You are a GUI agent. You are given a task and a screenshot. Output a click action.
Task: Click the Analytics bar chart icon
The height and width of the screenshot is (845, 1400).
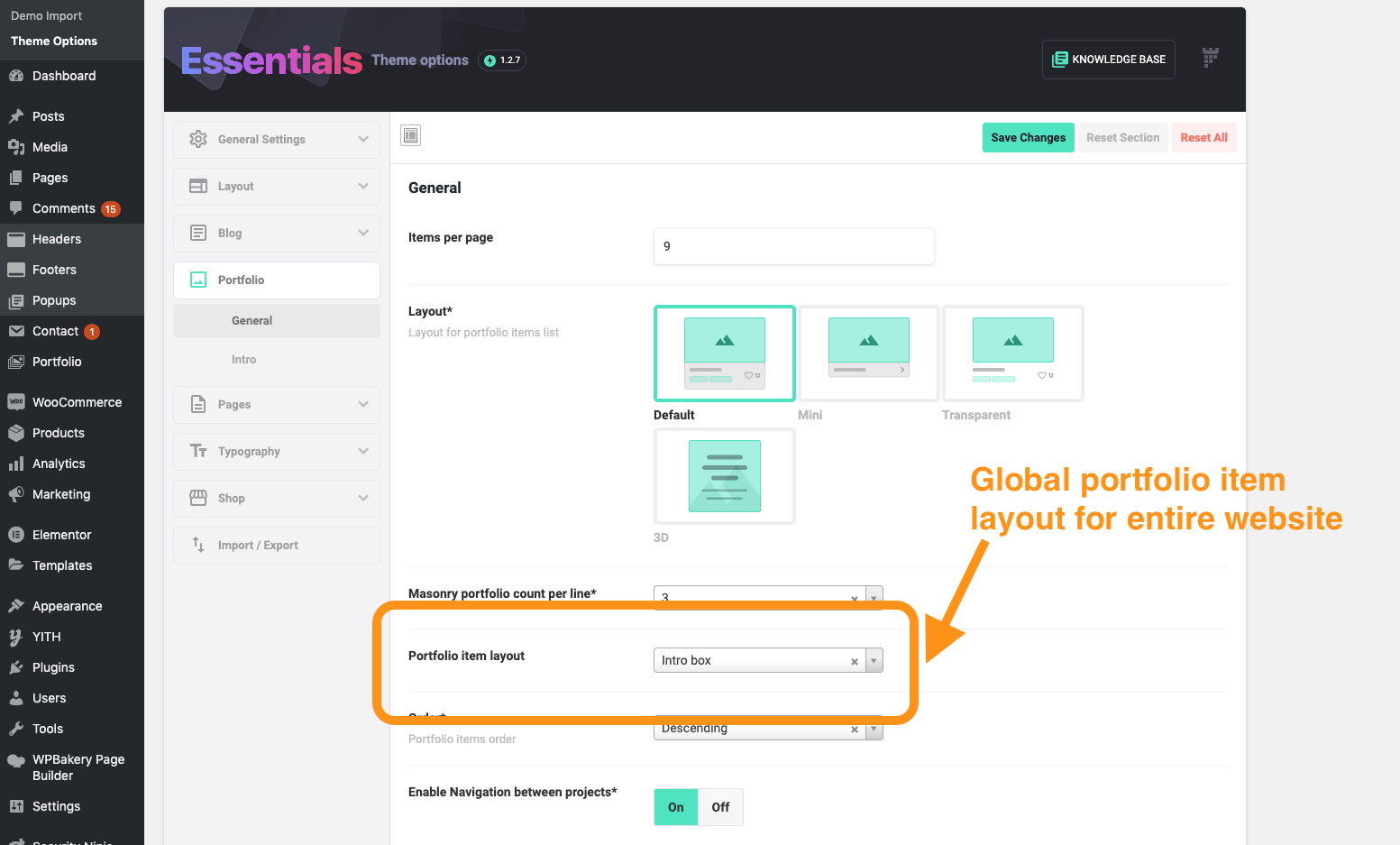pos(16,464)
